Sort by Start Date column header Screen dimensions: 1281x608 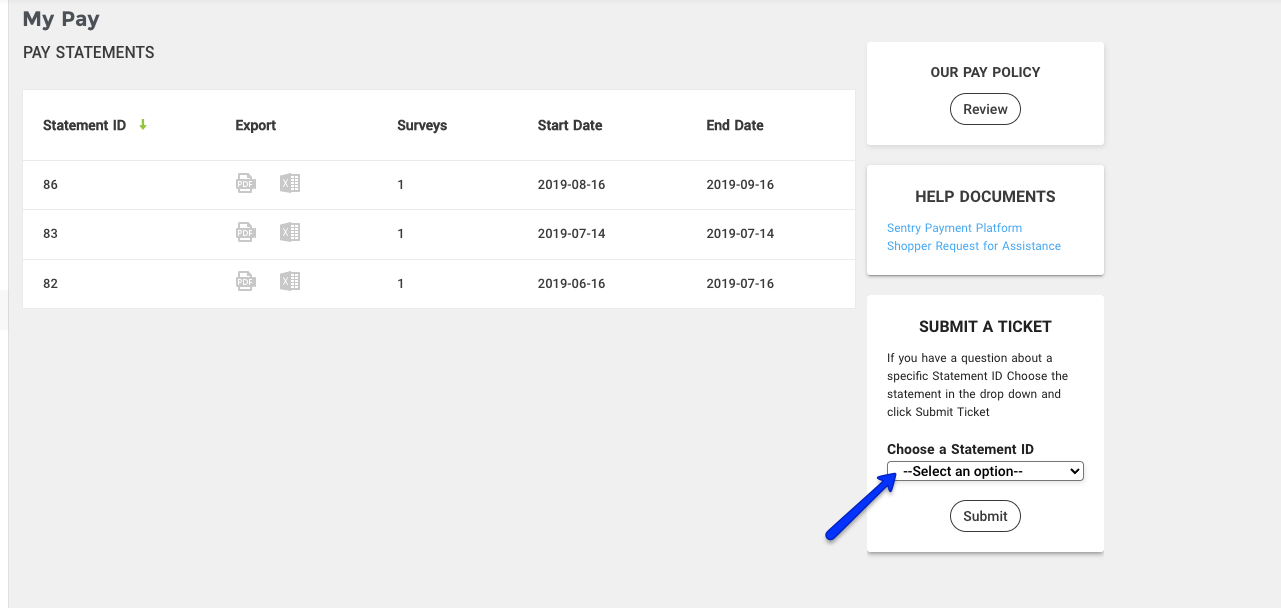pyautogui.click(x=570, y=126)
